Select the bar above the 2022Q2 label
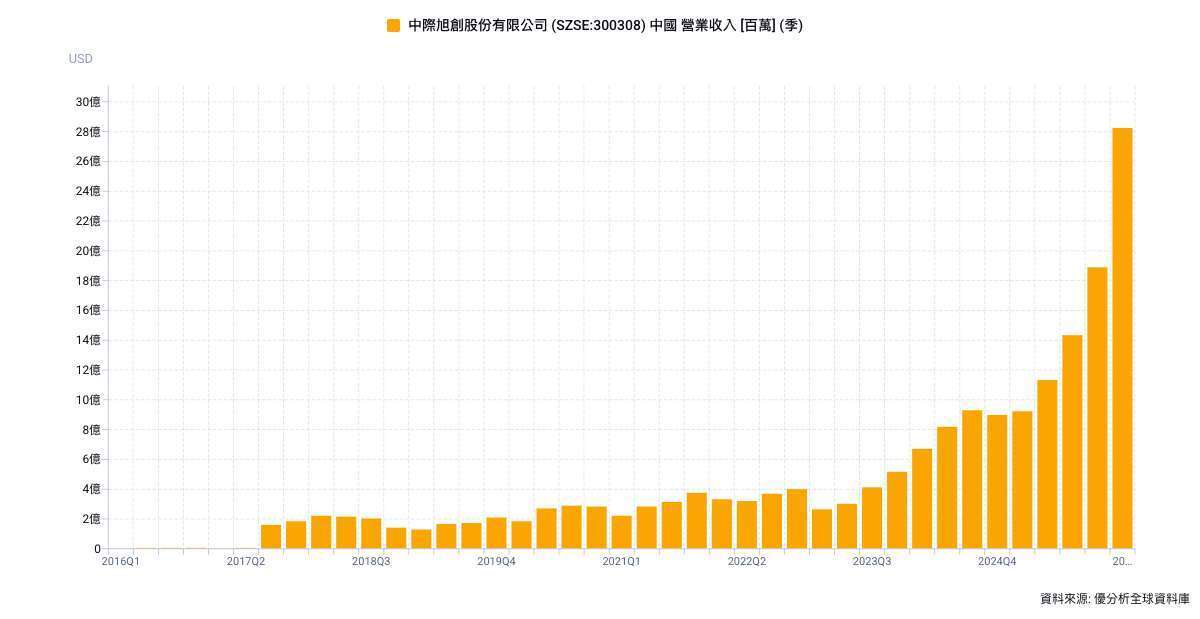The width and height of the screenshot is (1200, 619). coord(746,524)
